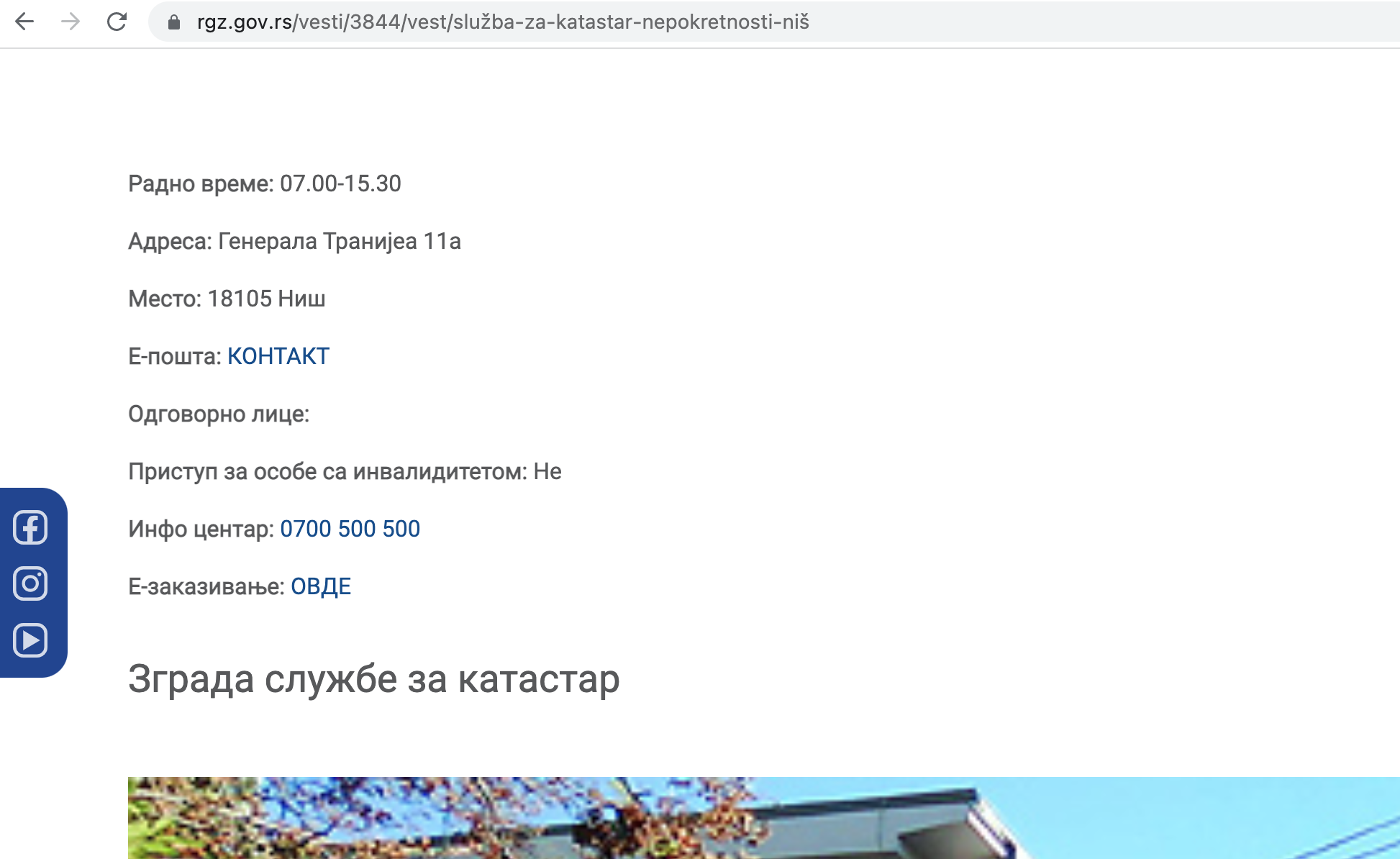This screenshot has width=1400, height=859.
Task: Click the address Генерала Транијеа 11а
Action: [295, 242]
